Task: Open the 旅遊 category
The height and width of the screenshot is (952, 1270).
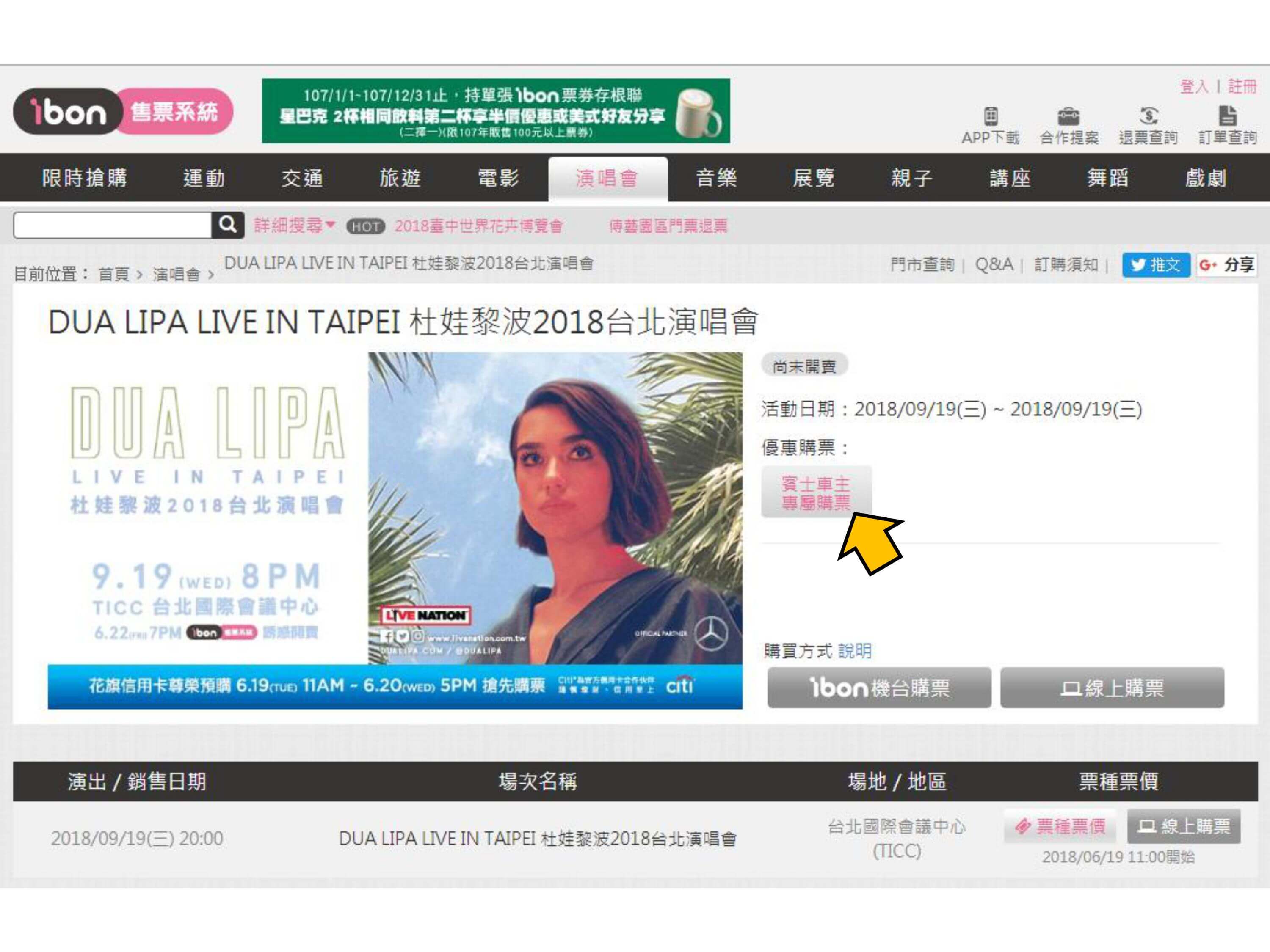Action: coord(400,178)
